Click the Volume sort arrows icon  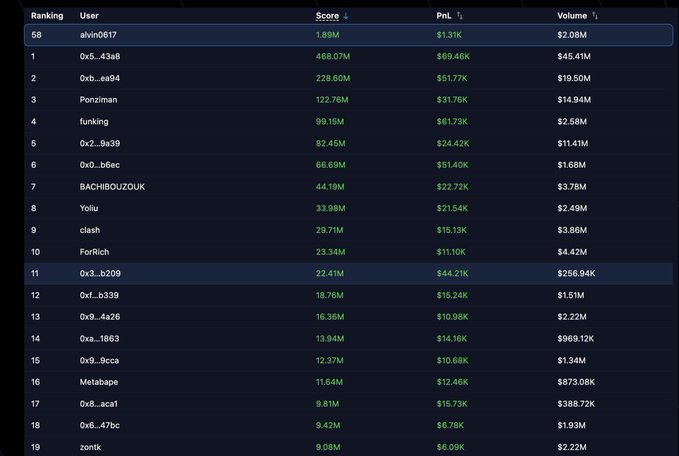click(595, 16)
